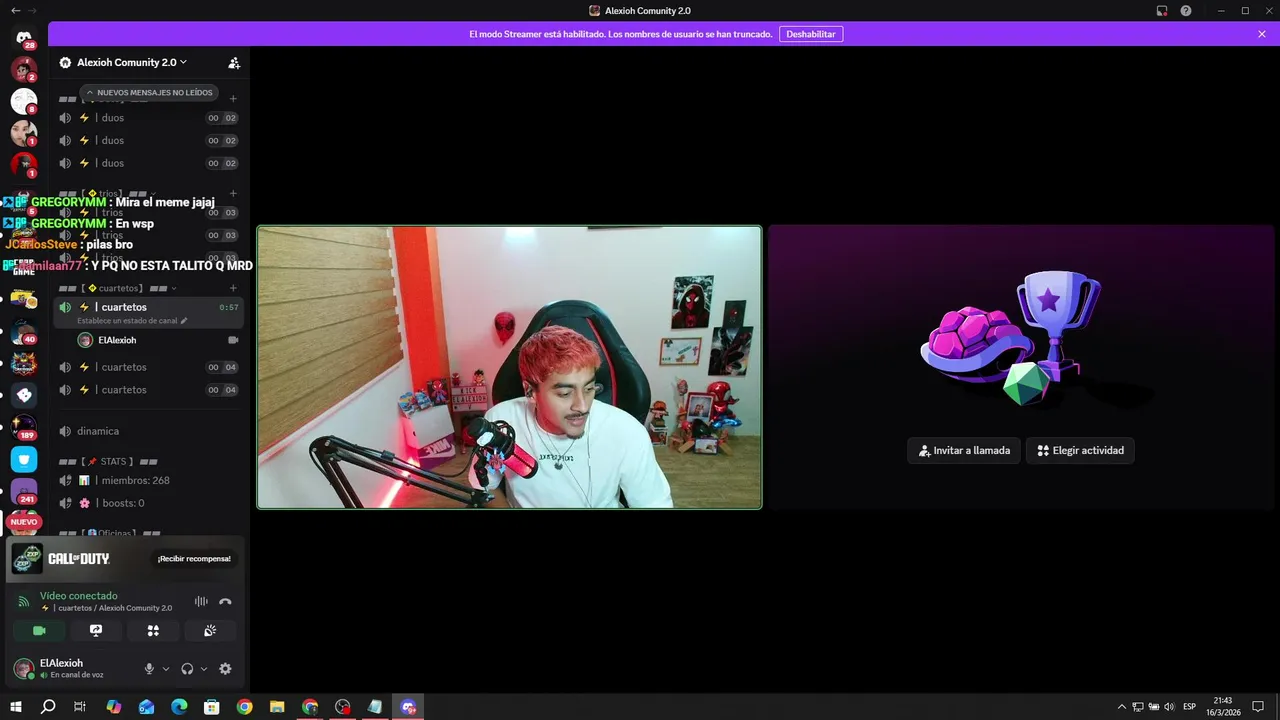Disconnect from the voice call
This screenshot has width=1280, height=720.
(x=225, y=601)
